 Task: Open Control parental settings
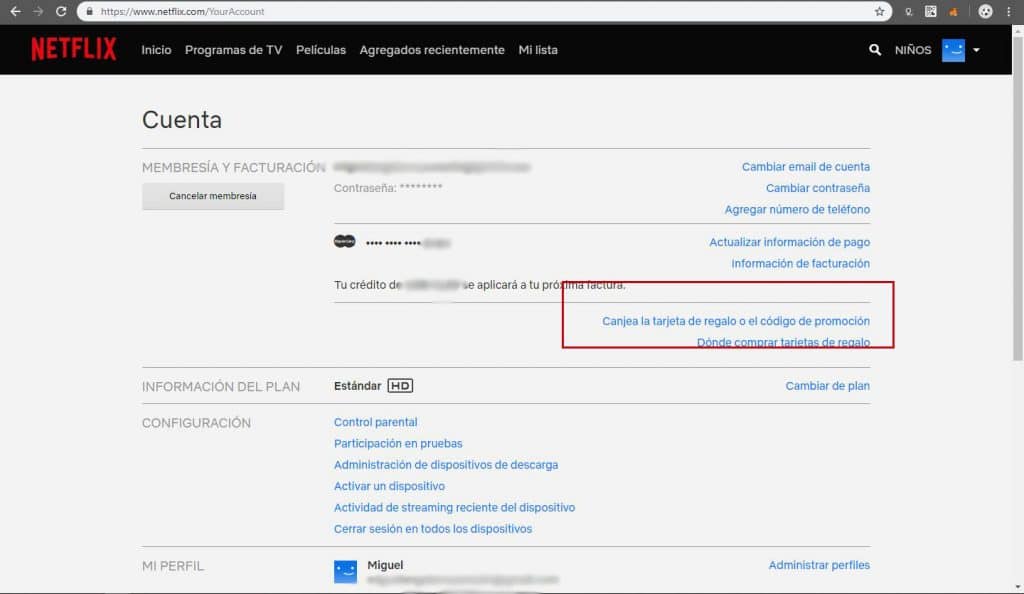376,422
